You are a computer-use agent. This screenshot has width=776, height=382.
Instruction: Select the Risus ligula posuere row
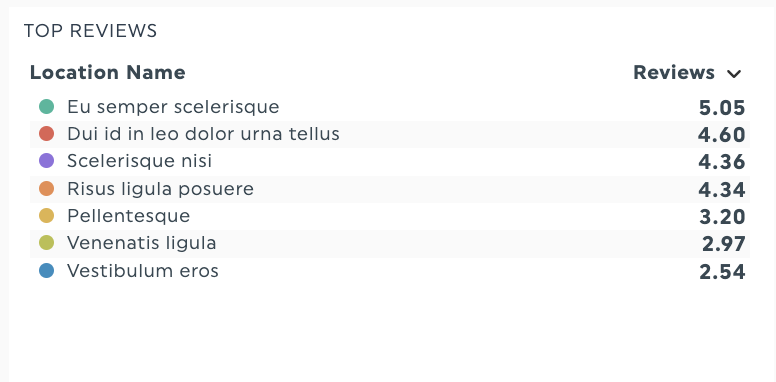click(390, 189)
